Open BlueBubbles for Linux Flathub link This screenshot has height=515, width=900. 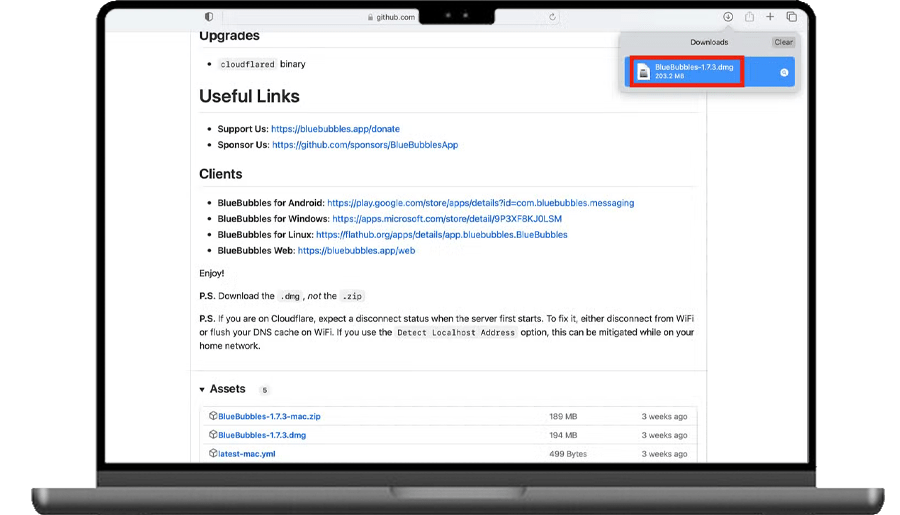click(441, 234)
